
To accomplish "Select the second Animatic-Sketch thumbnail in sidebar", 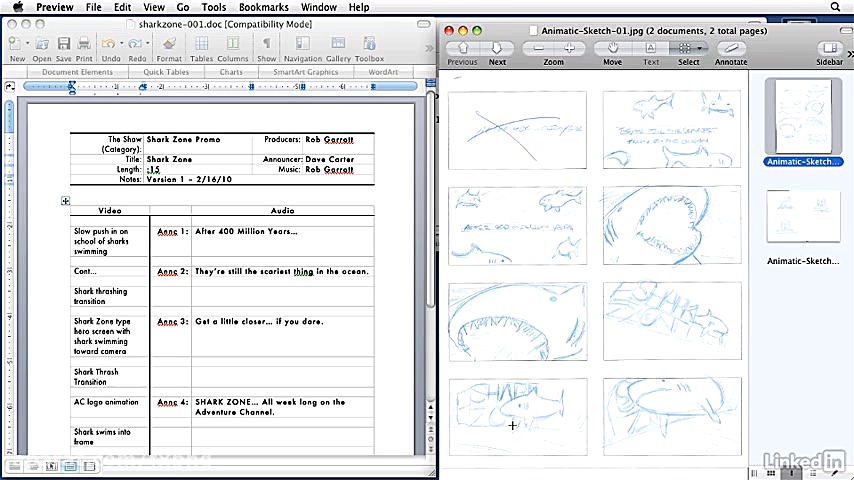I will (x=803, y=216).
